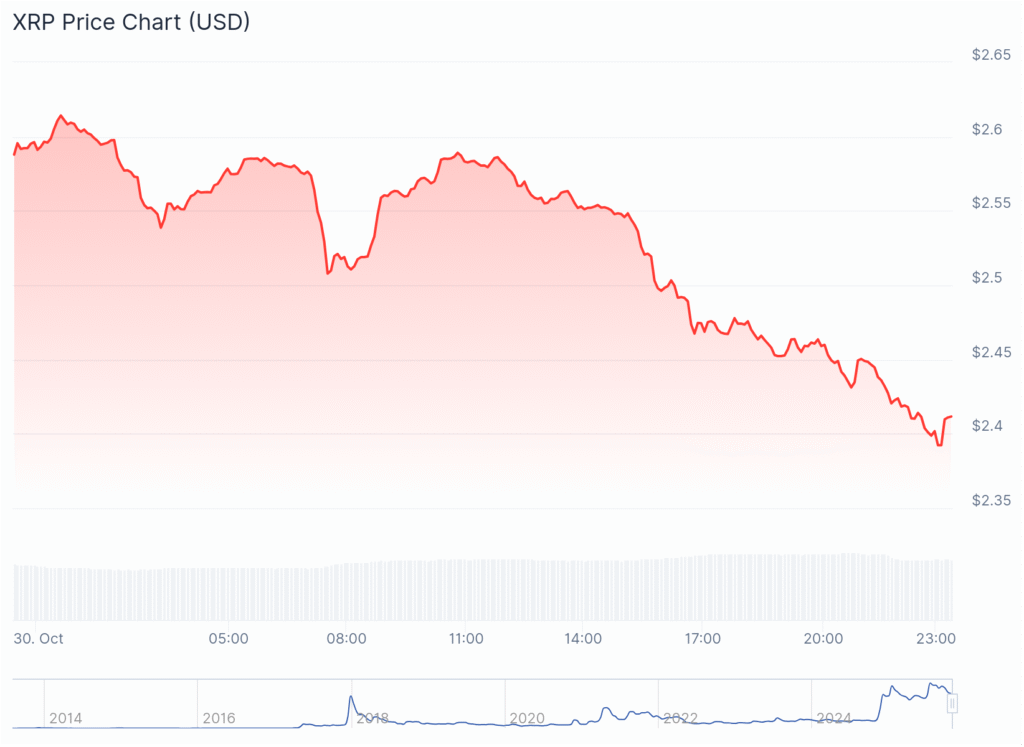Click the 30. Oct date axis label

[x=39, y=638]
